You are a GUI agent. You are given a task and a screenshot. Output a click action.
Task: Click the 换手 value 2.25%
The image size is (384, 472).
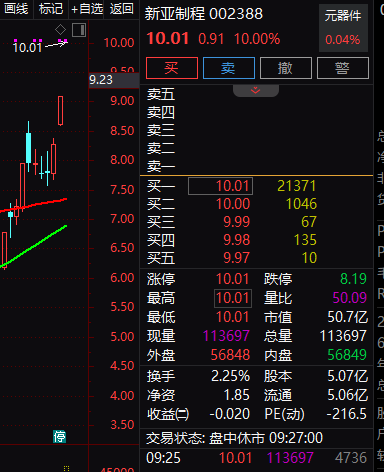pyautogui.click(x=230, y=376)
